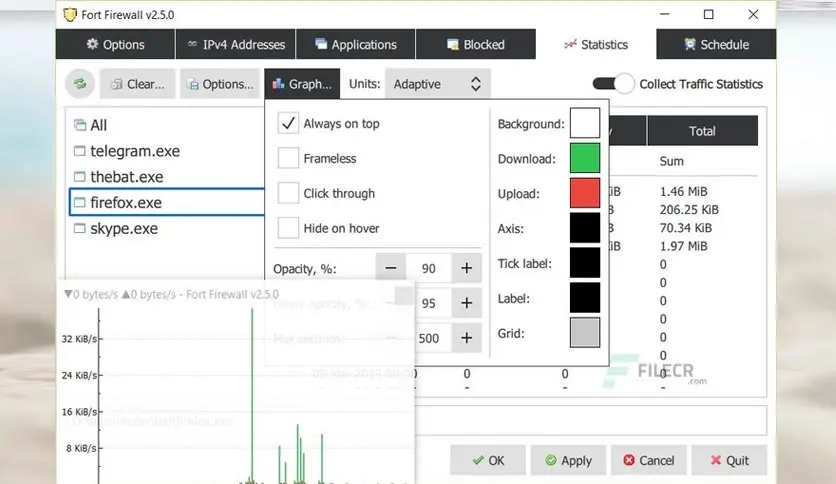Toggle the Collect Traffic Statistics switch
The height and width of the screenshot is (484, 836).
click(613, 84)
